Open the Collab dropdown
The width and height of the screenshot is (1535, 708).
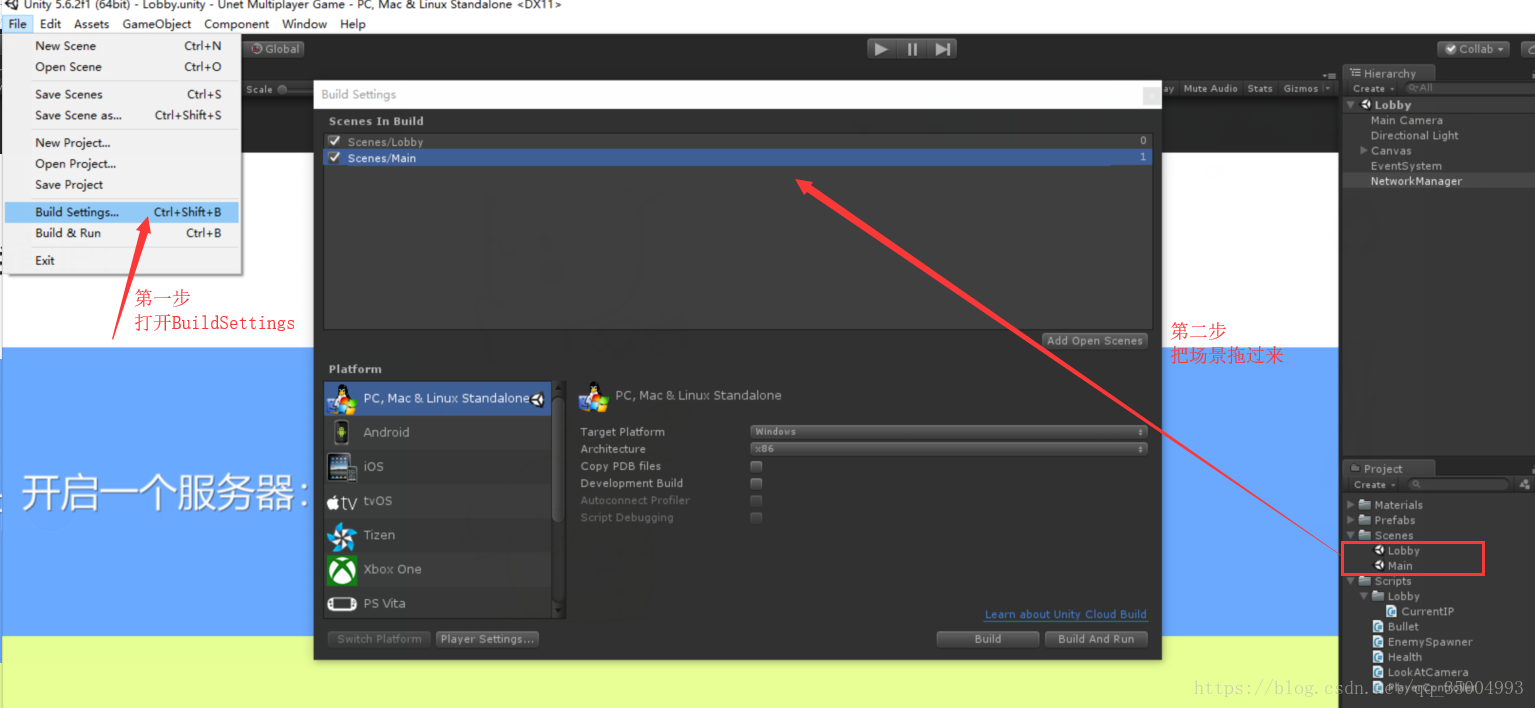(1474, 48)
